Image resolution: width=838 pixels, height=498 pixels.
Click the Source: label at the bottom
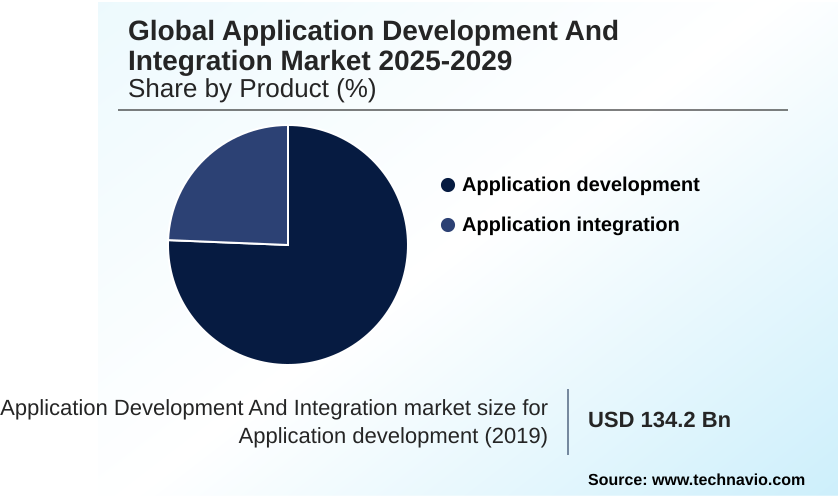point(617,480)
